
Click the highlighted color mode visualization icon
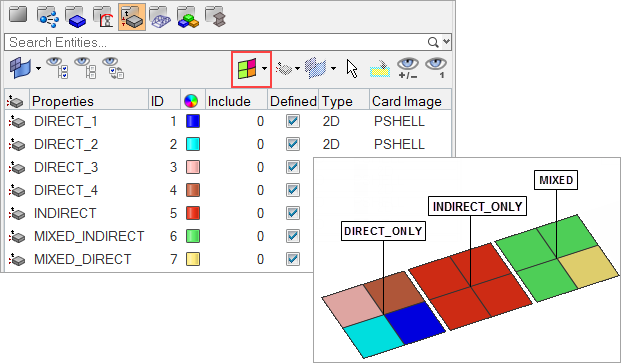(x=247, y=69)
